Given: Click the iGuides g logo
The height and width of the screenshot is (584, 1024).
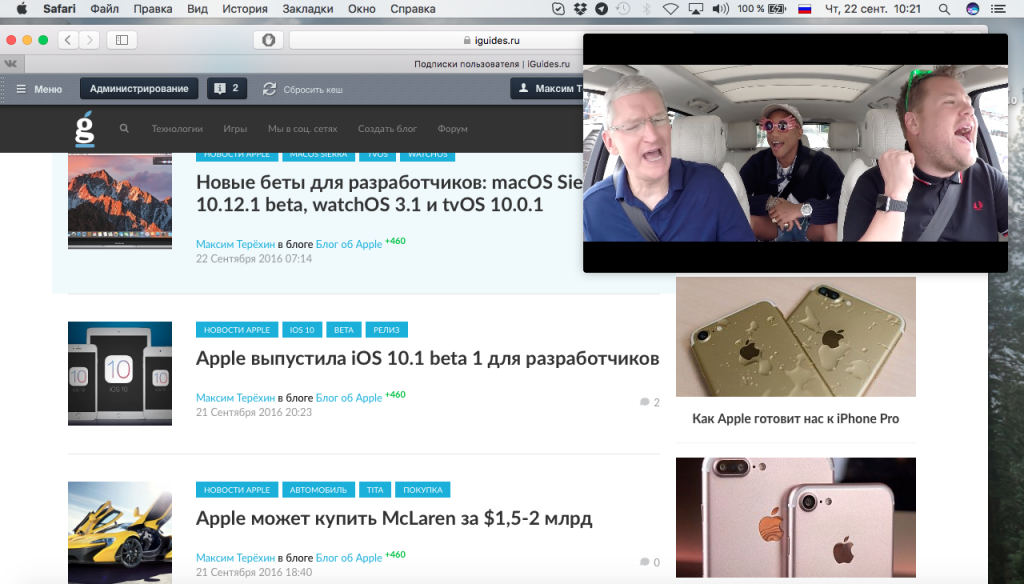Looking at the screenshot, I should click(x=84, y=128).
